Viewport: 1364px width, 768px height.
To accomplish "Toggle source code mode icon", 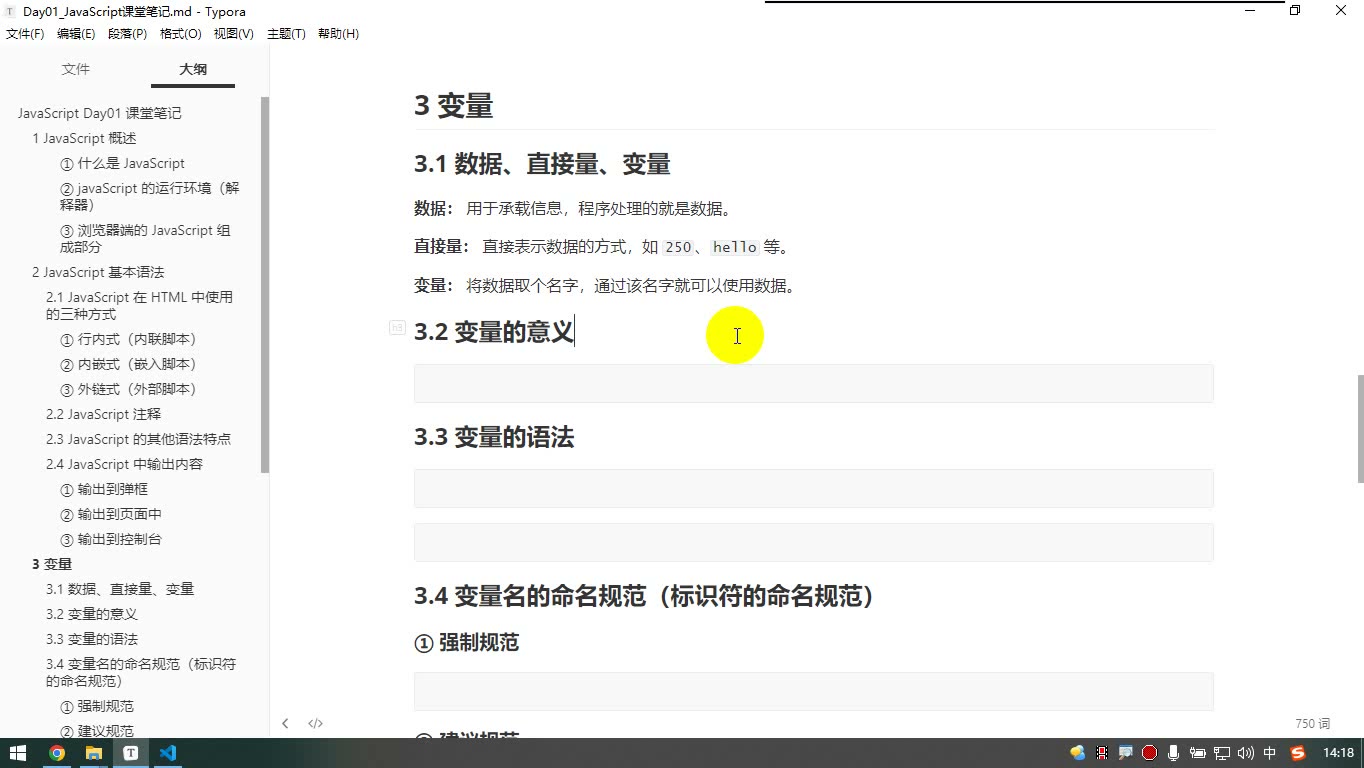I will pos(315,723).
